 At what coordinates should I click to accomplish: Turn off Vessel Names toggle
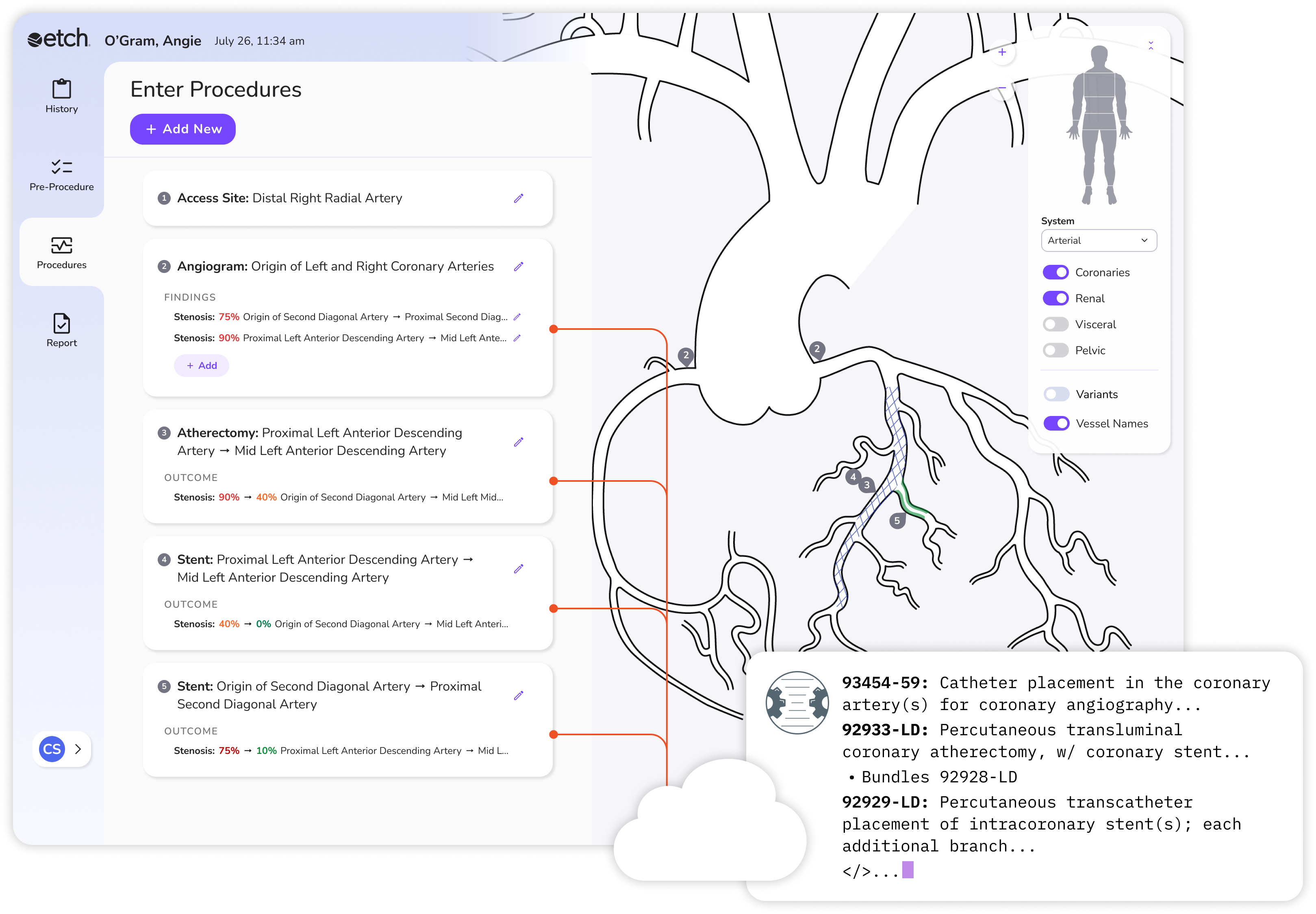(x=1056, y=423)
